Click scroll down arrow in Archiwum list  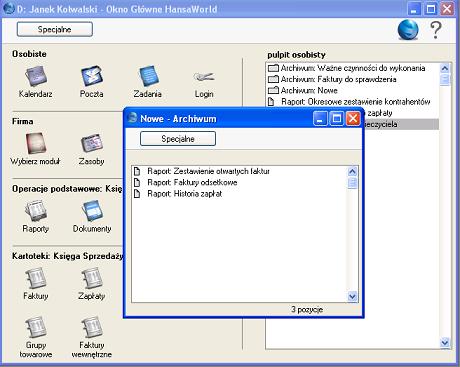coord(352,296)
